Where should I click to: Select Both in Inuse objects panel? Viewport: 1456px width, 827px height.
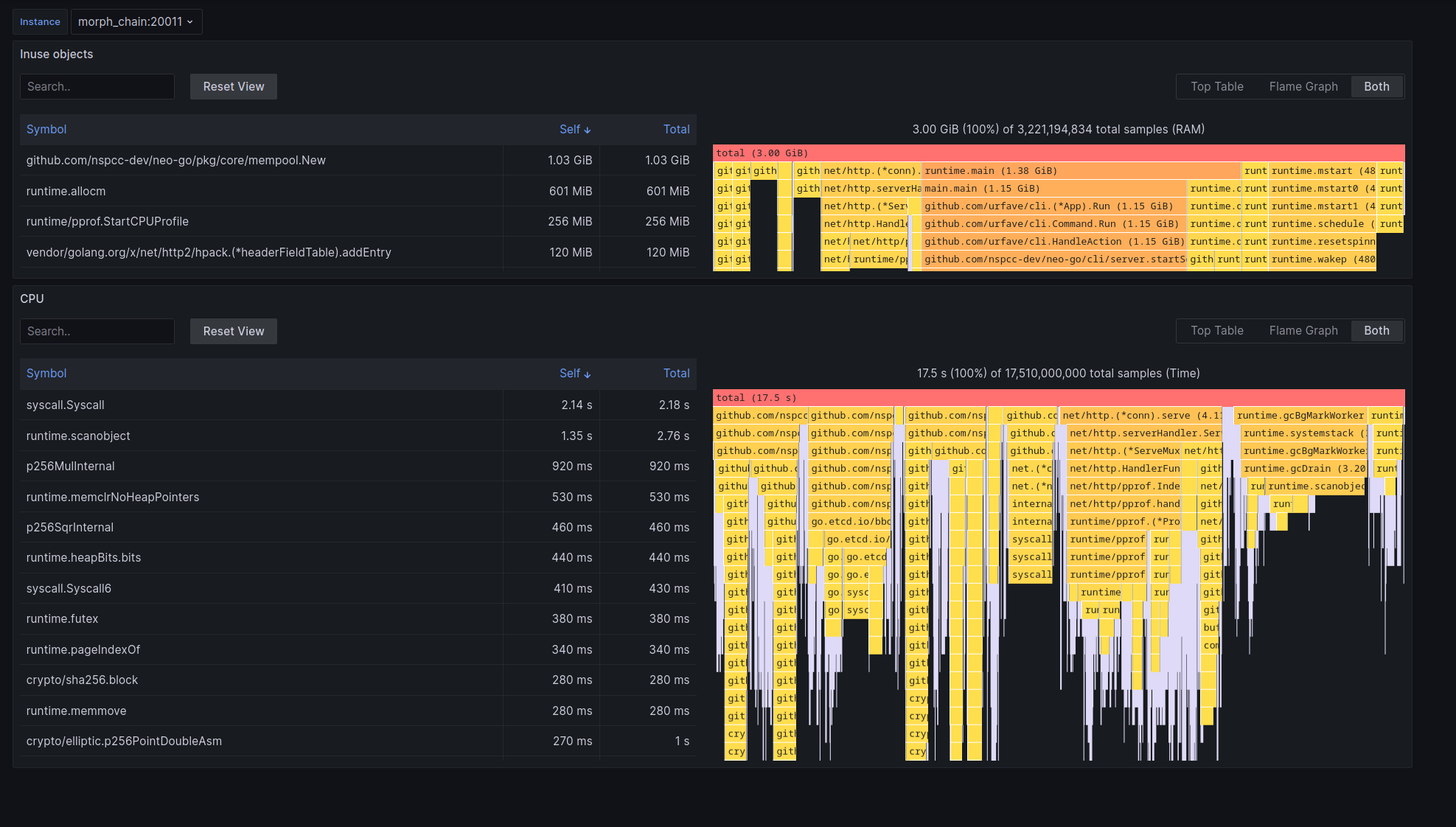[1376, 86]
